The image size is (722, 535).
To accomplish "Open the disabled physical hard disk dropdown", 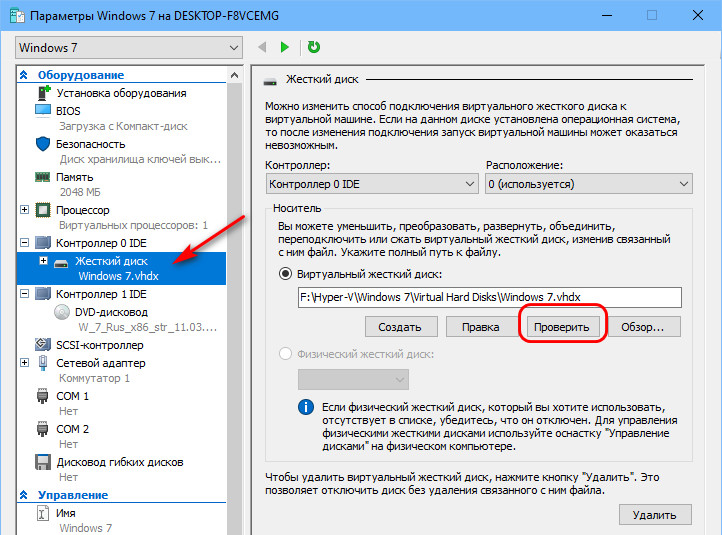I will [353, 379].
